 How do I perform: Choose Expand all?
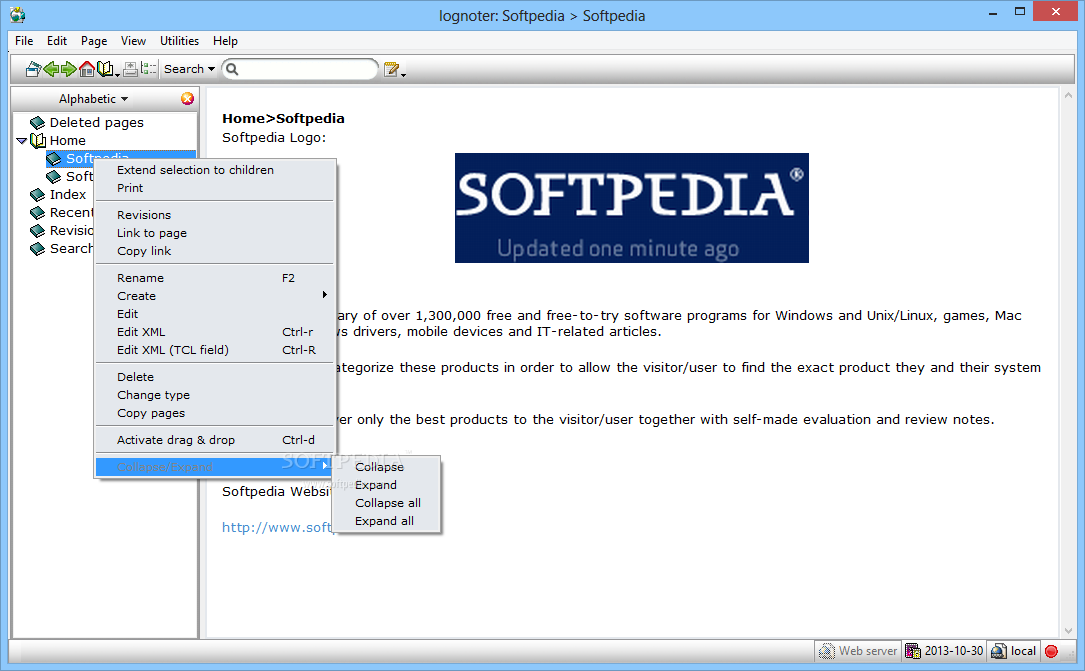[x=387, y=521]
